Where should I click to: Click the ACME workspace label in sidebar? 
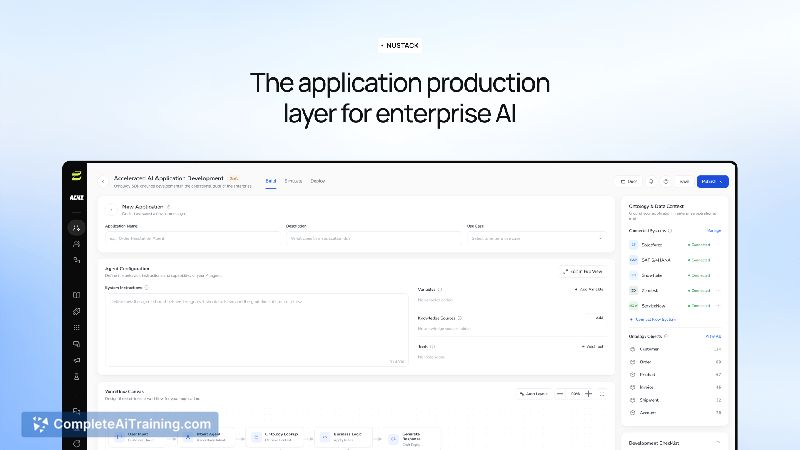(x=77, y=197)
